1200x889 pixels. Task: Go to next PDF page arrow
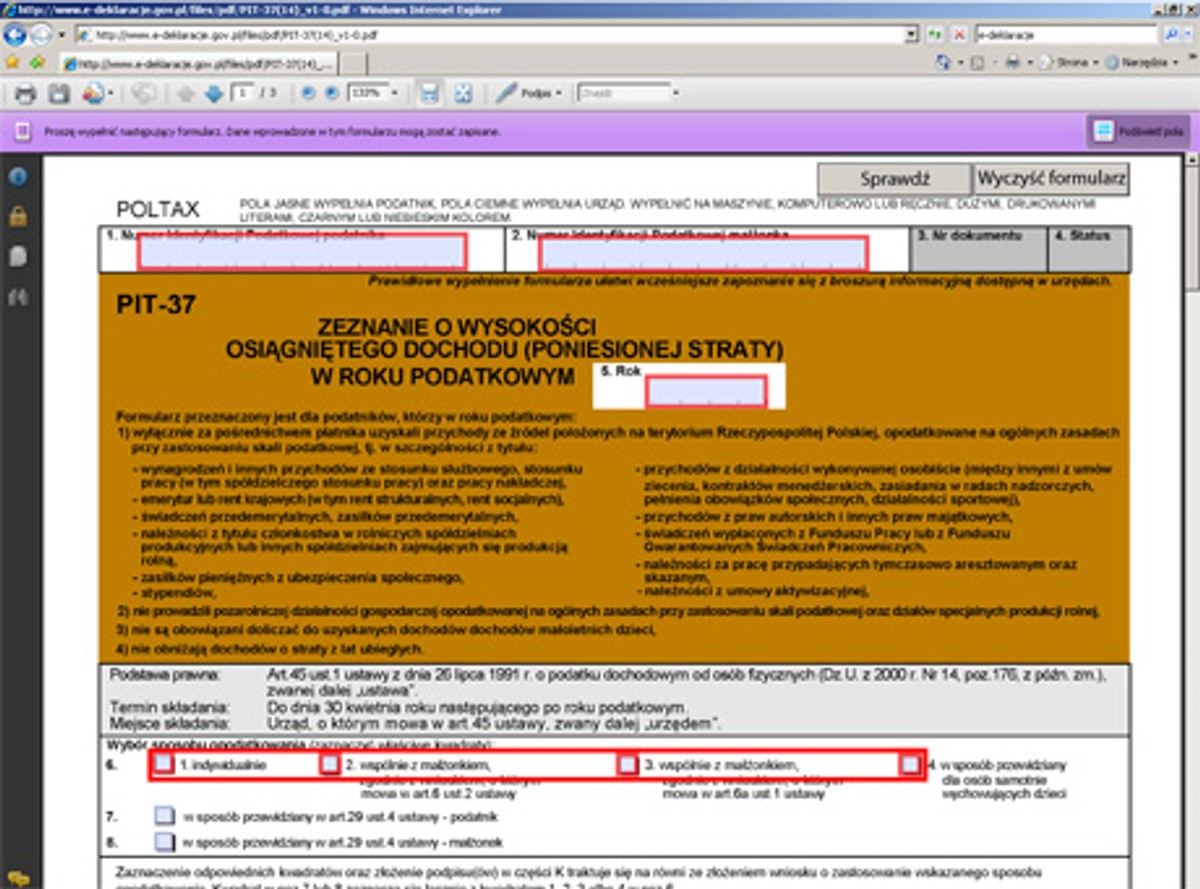coord(213,93)
